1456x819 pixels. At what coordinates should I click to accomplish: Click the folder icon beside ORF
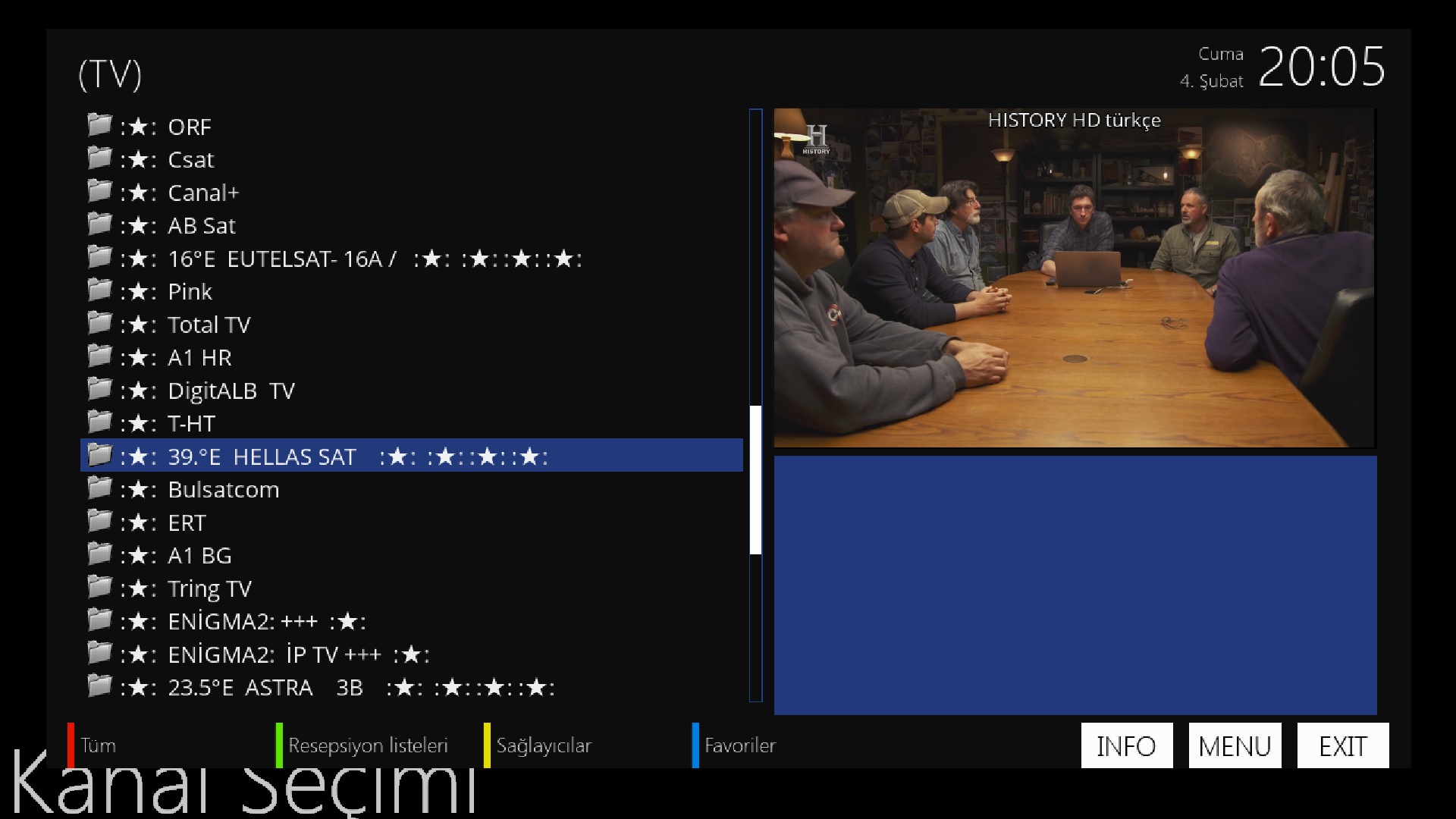[99, 124]
